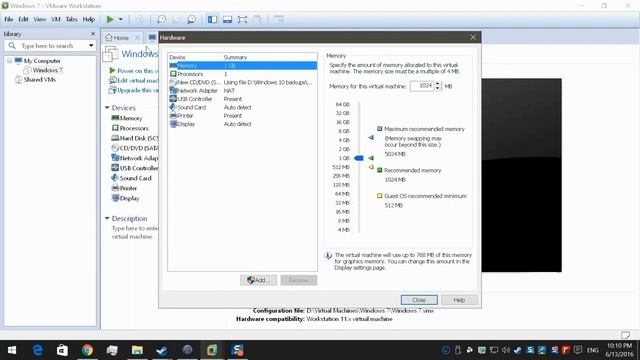
Task: Launch Microsoft Edge from taskbar
Action: pyautogui.click(x=38, y=350)
